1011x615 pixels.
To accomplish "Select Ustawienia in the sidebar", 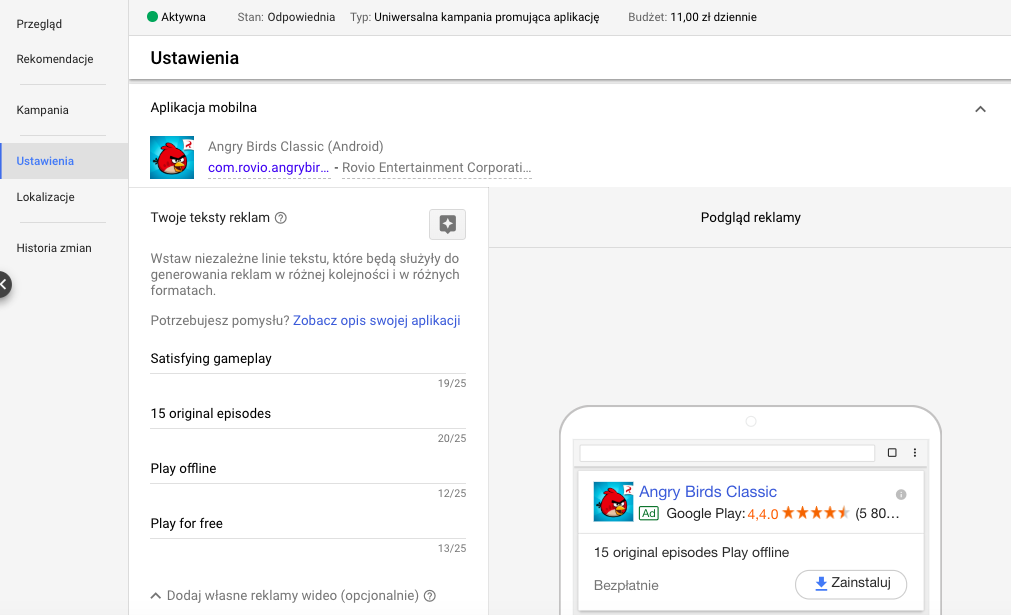I will [64, 161].
